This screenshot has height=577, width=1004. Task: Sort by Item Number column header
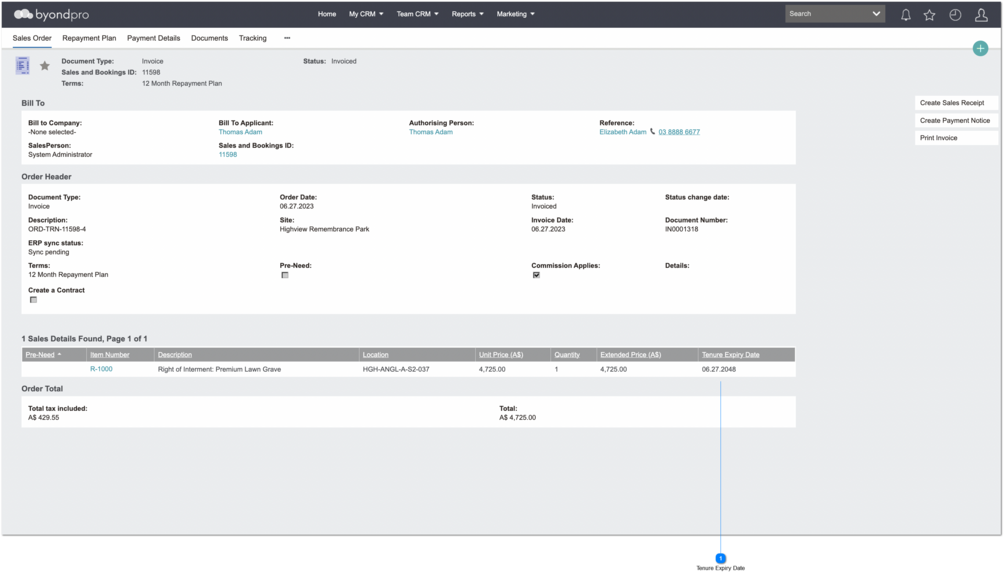point(109,355)
